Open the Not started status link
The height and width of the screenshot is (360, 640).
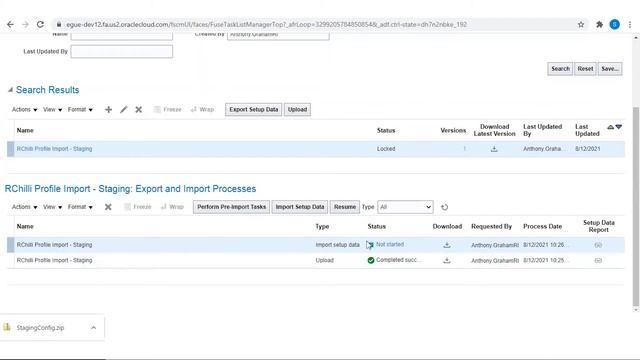point(390,244)
